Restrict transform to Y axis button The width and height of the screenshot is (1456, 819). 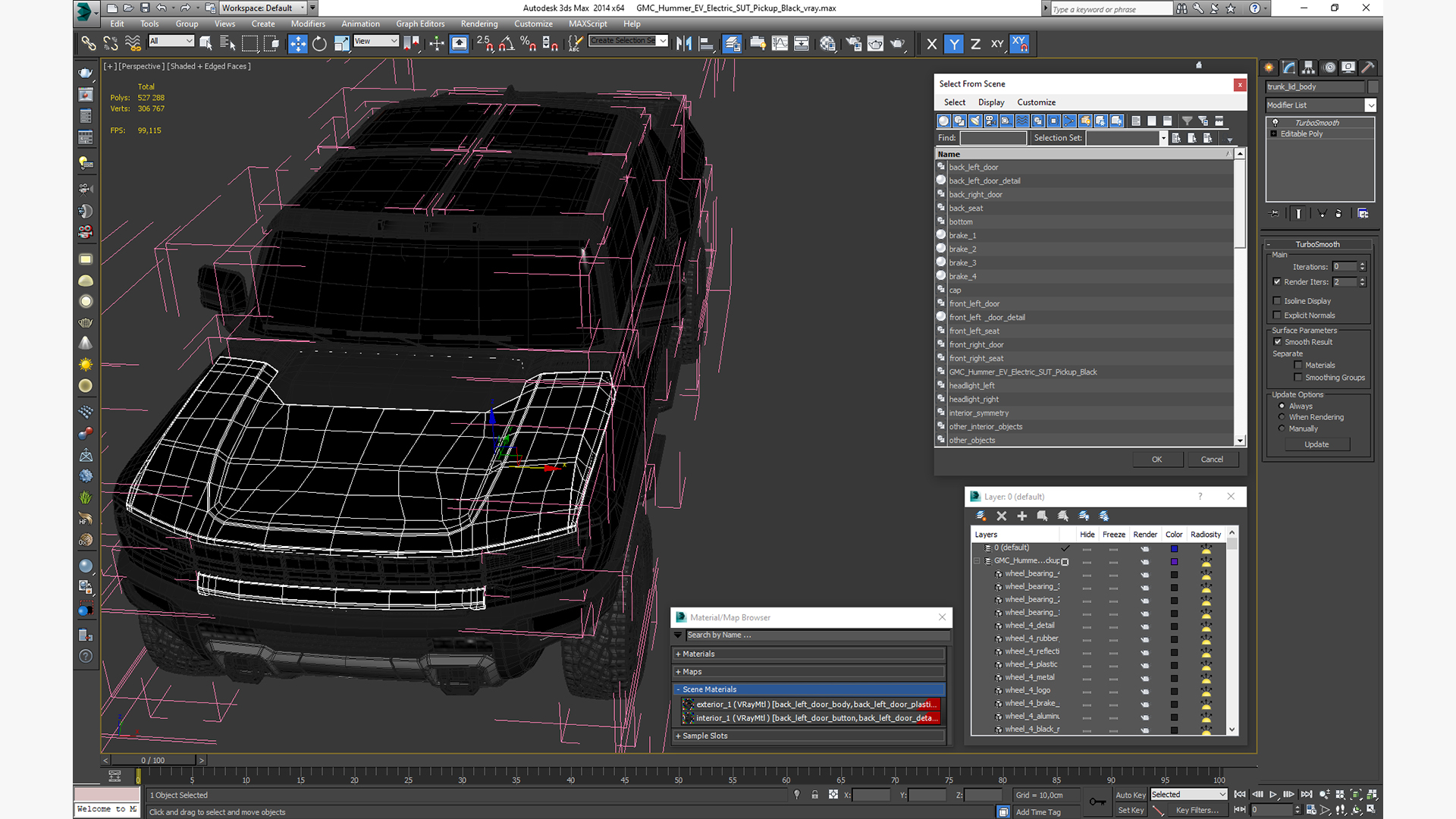pyautogui.click(x=954, y=44)
